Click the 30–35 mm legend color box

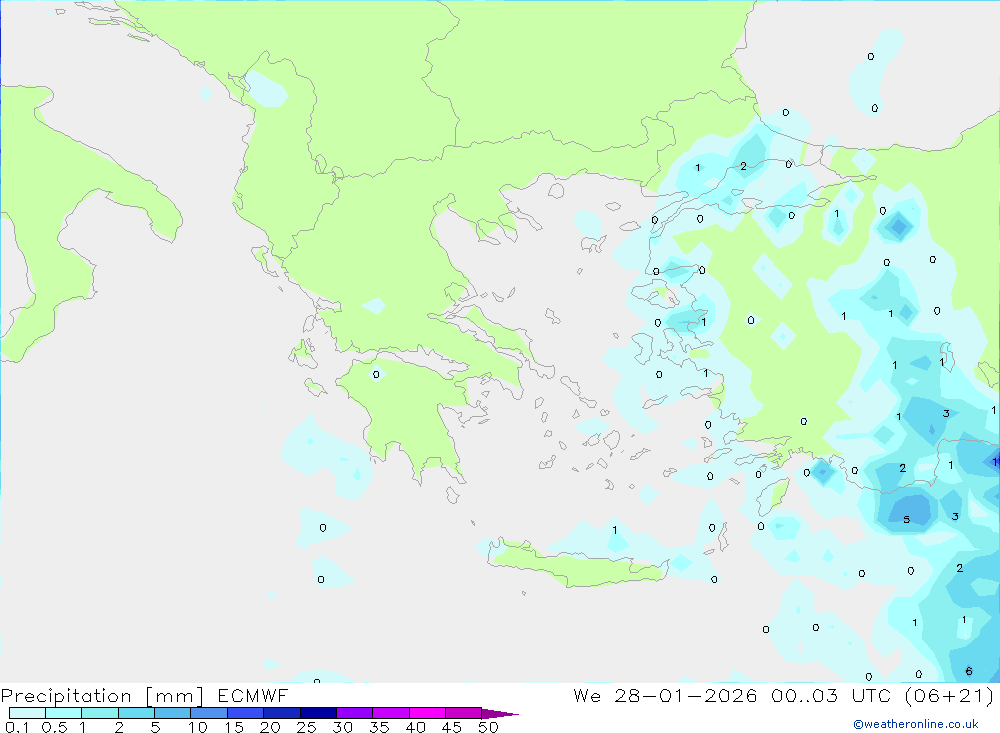[355, 713]
